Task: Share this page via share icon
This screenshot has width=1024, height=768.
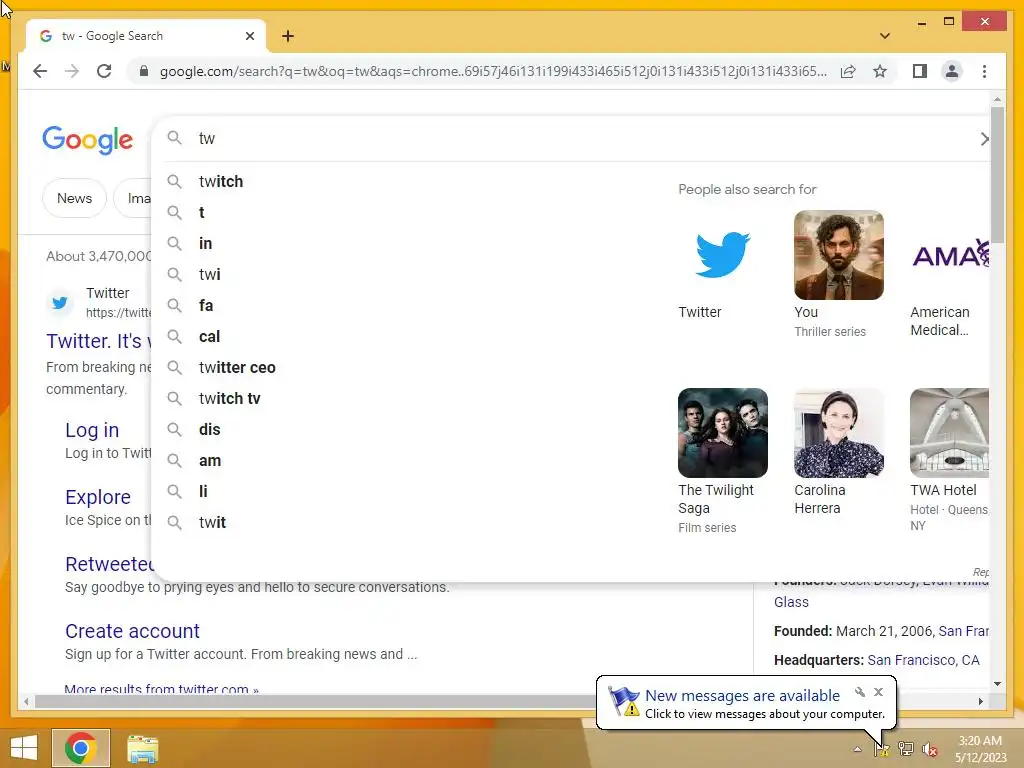Action: [x=848, y=71]
